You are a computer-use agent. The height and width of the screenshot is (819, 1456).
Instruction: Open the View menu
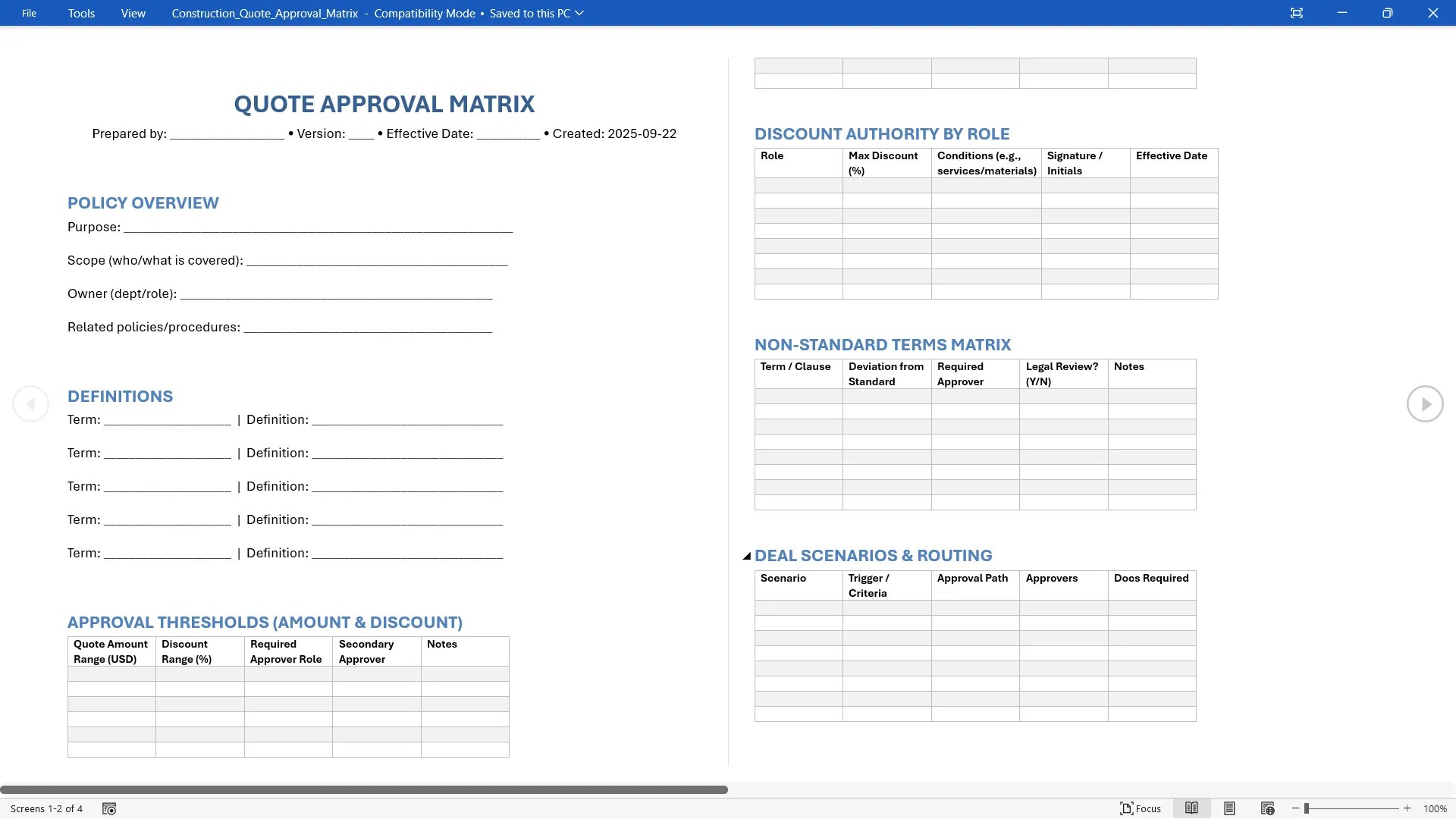point(133,13)
